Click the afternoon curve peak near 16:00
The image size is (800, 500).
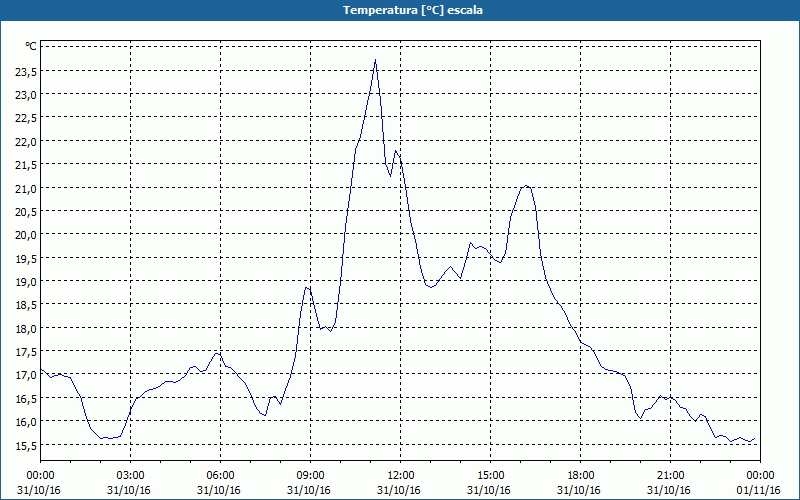[526, 186]
